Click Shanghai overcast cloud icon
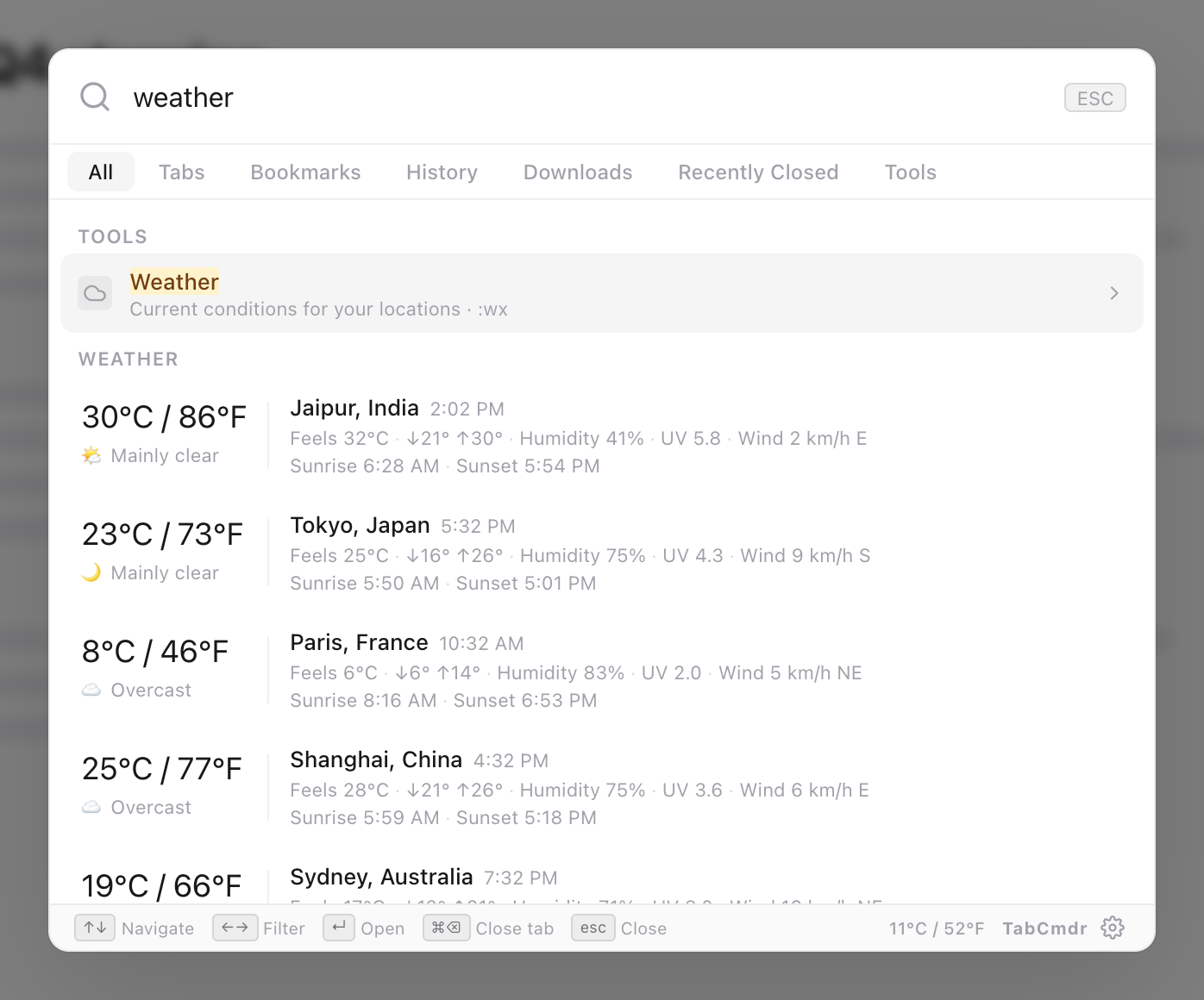The image size is (1204, 1000). pyautogui.click(x=91, y=807)
